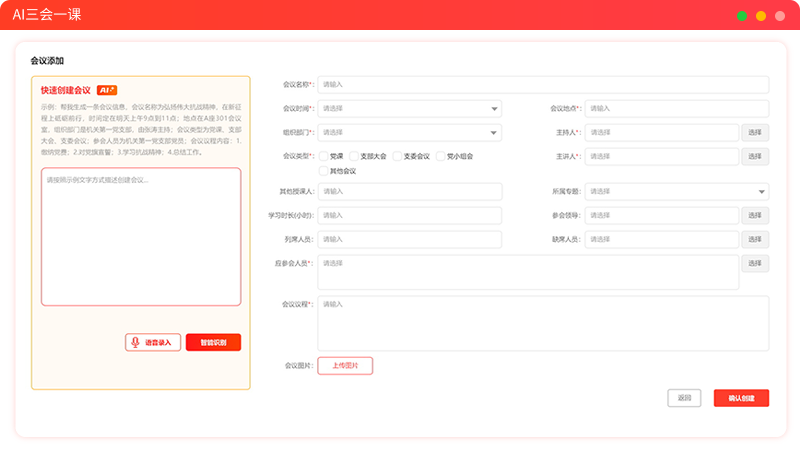Viewport: 800px width, 450px height.
Task: Click the yellow circle in the title bar
Action: click(x=761, y=16)
